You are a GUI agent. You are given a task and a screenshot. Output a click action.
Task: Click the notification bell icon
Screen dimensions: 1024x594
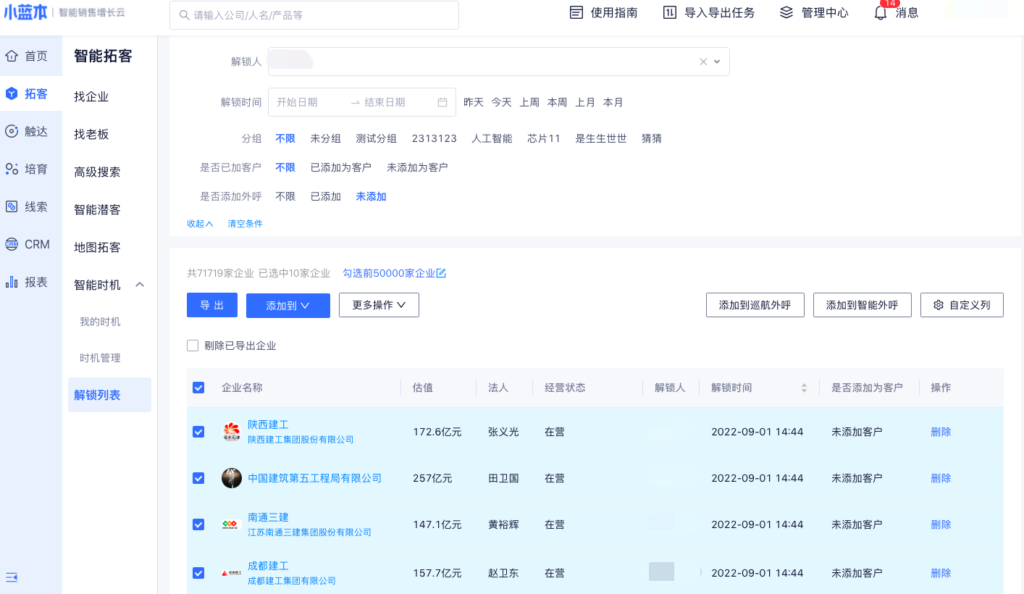click(880, 13)
